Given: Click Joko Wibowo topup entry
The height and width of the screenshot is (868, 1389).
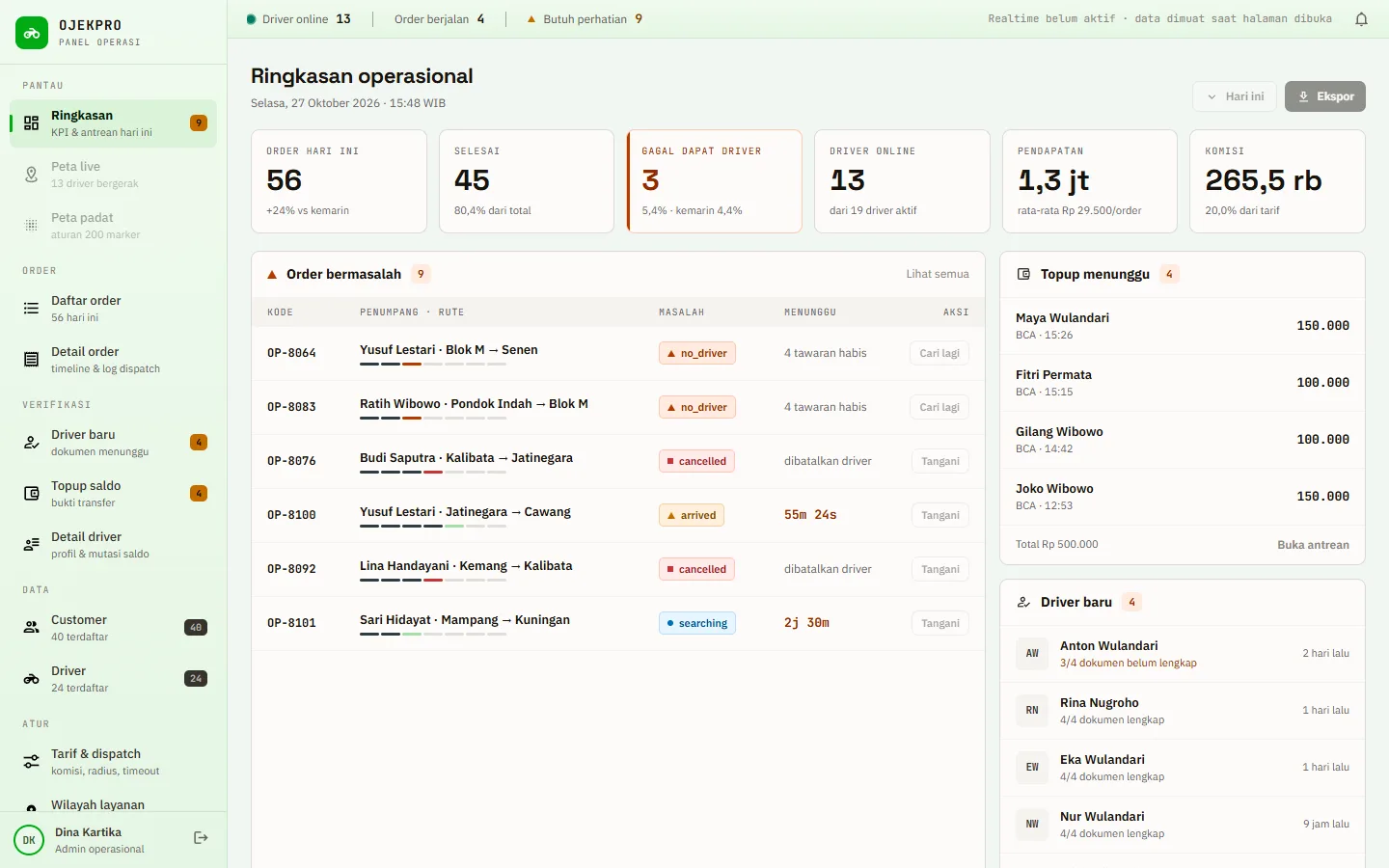Looking at the screenshot, I should [1183, 497].
